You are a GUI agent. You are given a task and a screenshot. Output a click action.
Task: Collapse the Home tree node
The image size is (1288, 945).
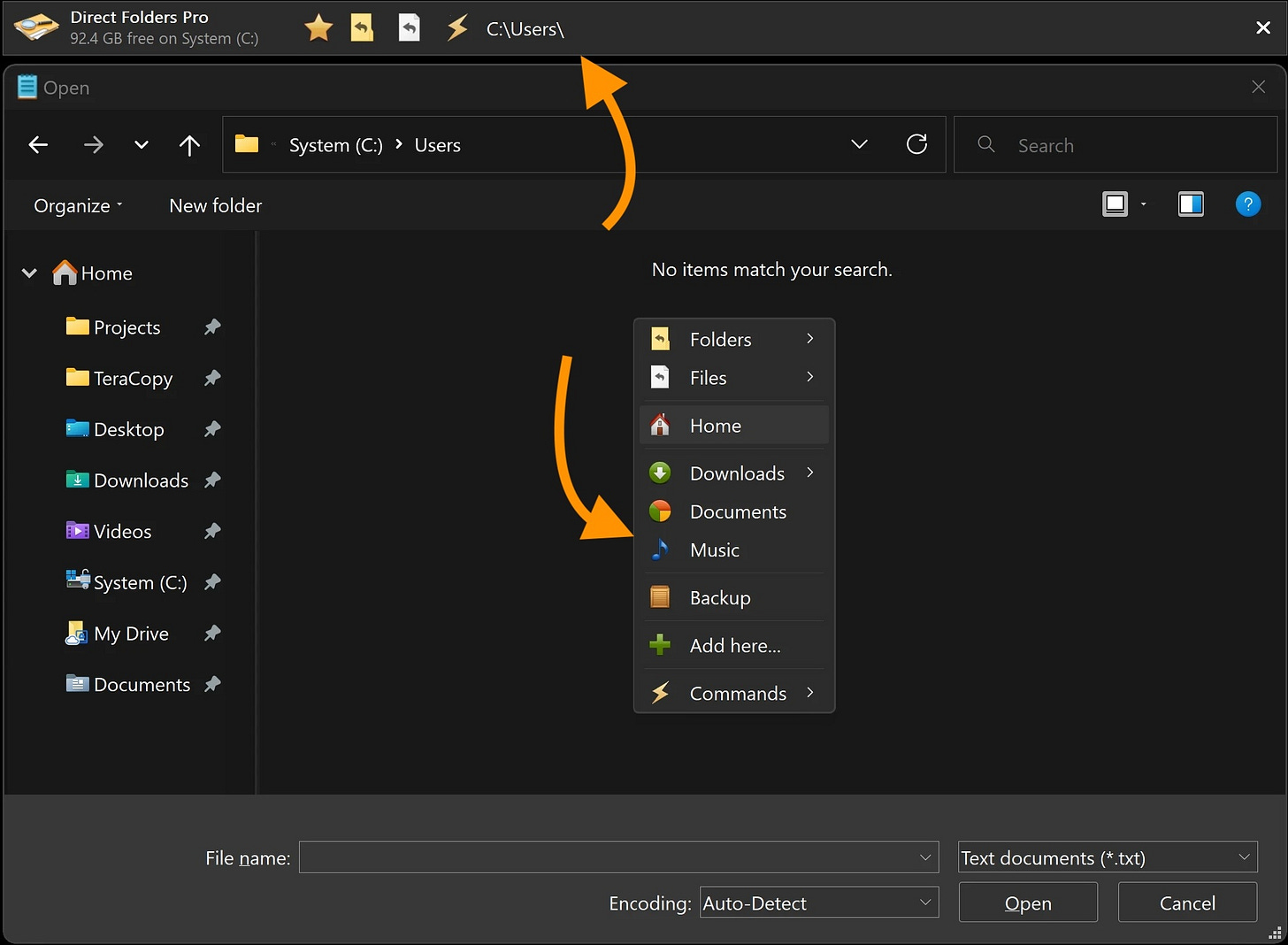[x=29, y=273]
